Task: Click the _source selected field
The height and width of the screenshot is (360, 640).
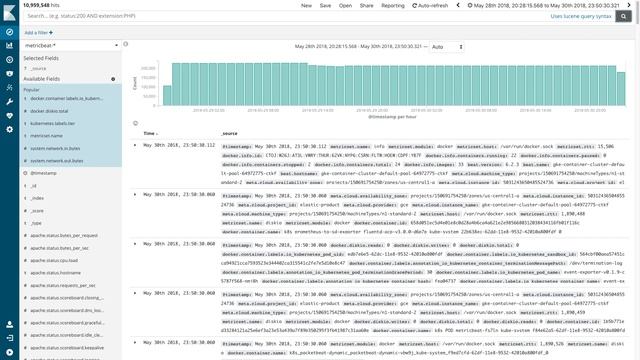Action: [x=38, y=69]
